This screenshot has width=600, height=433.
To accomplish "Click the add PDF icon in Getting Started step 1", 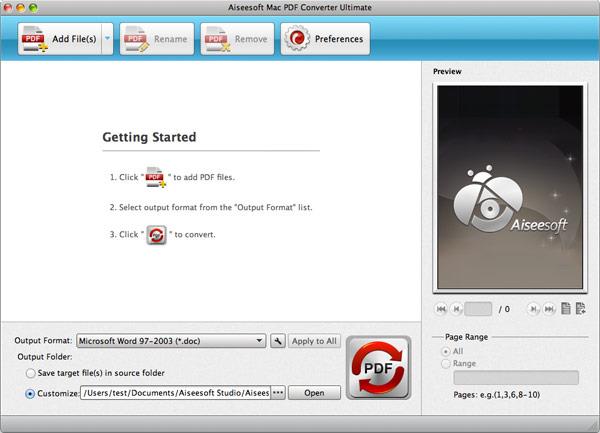I will click(155, 177).
